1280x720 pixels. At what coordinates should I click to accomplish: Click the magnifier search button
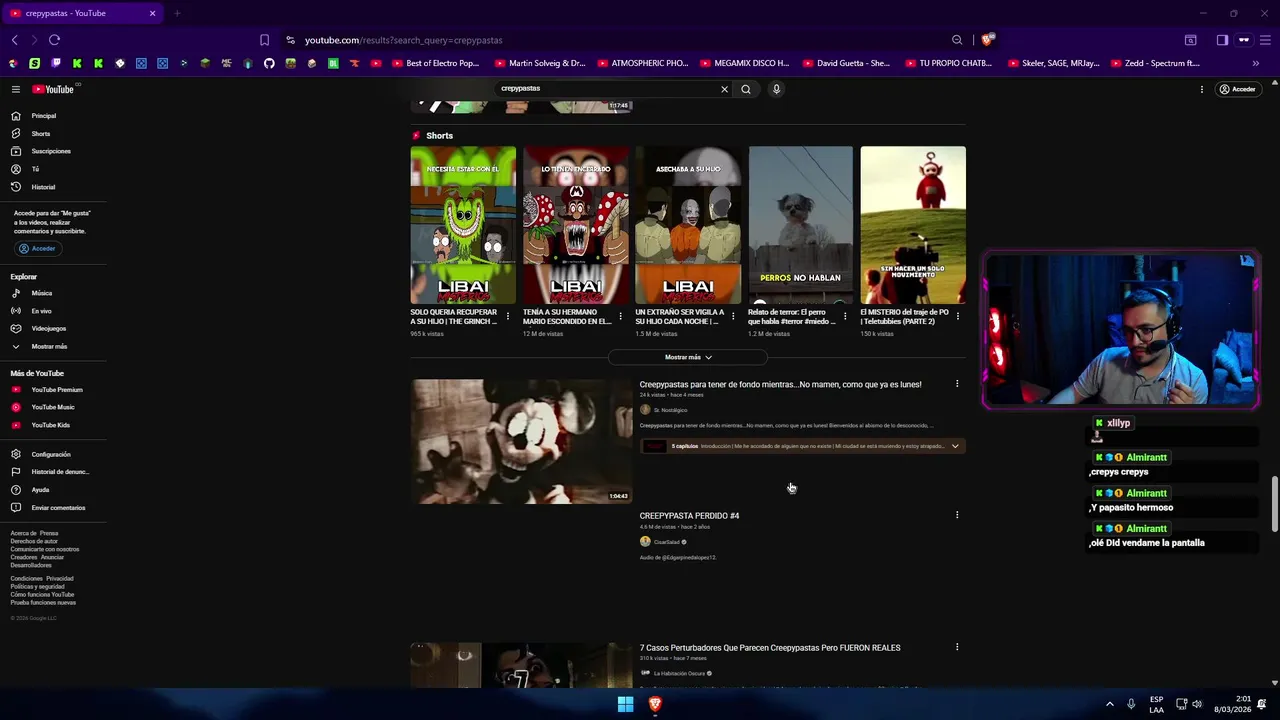[x=746, y=89]
